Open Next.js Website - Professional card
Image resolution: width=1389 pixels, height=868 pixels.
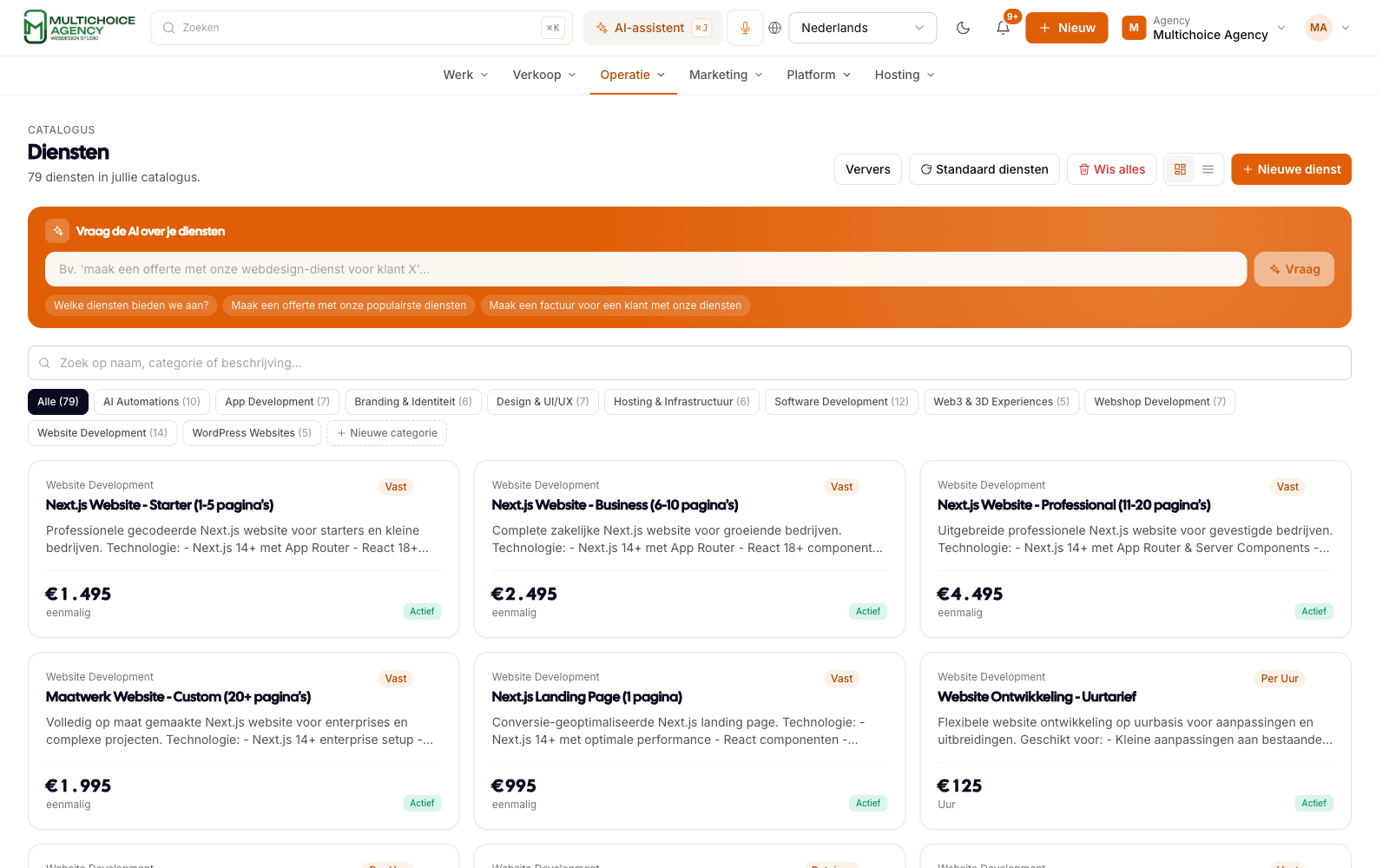(x=1136, y=549)
